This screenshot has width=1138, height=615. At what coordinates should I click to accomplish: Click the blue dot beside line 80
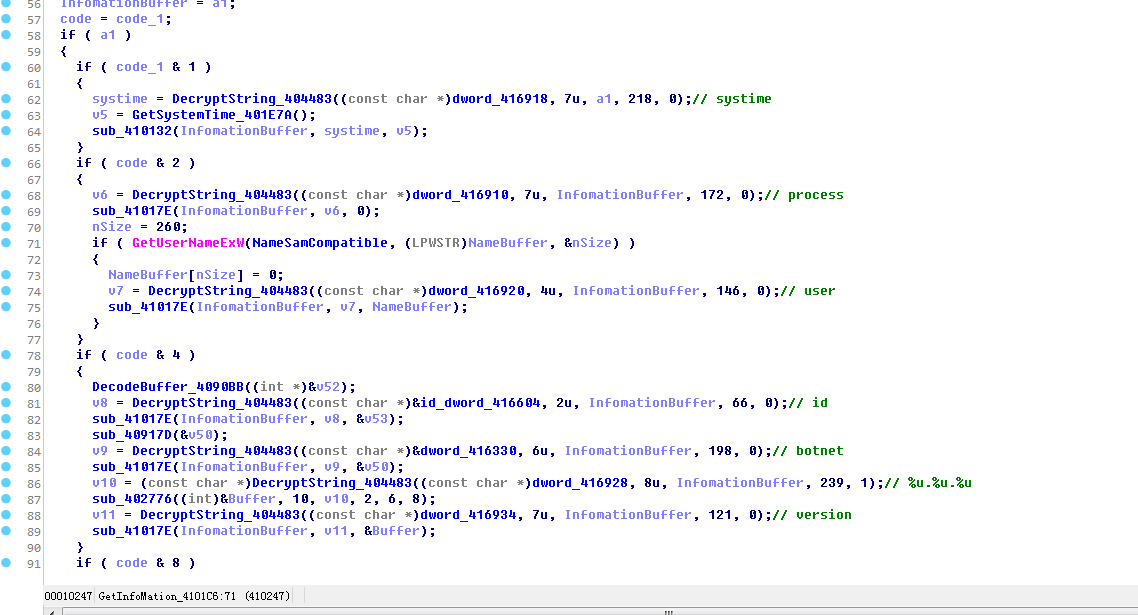tap(7, 387)
